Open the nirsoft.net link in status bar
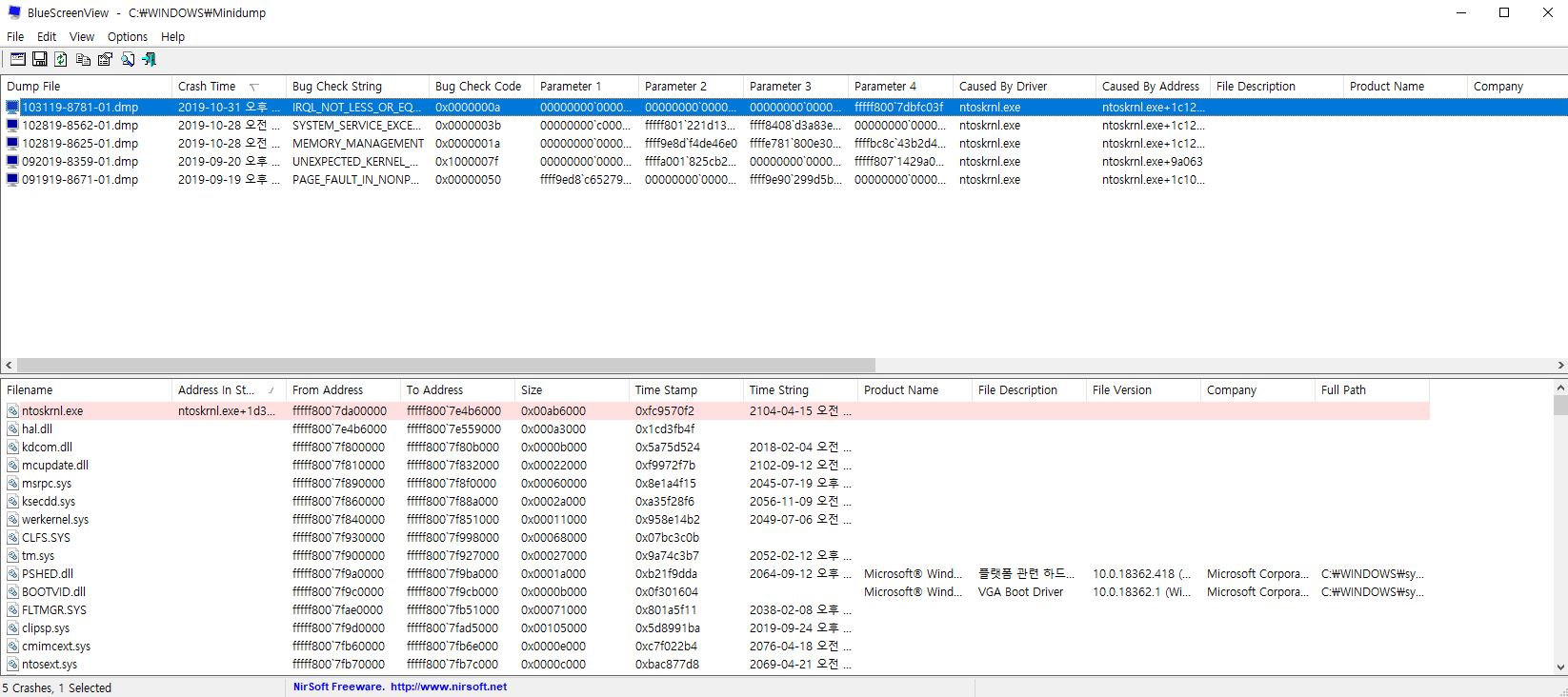The height and width of the screenshot is (697, 1568). pyautogui.click(x=448, y=687)
